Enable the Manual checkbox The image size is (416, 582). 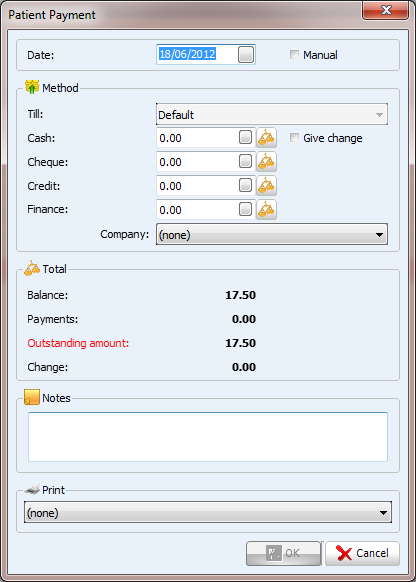(x=294, y=55)
